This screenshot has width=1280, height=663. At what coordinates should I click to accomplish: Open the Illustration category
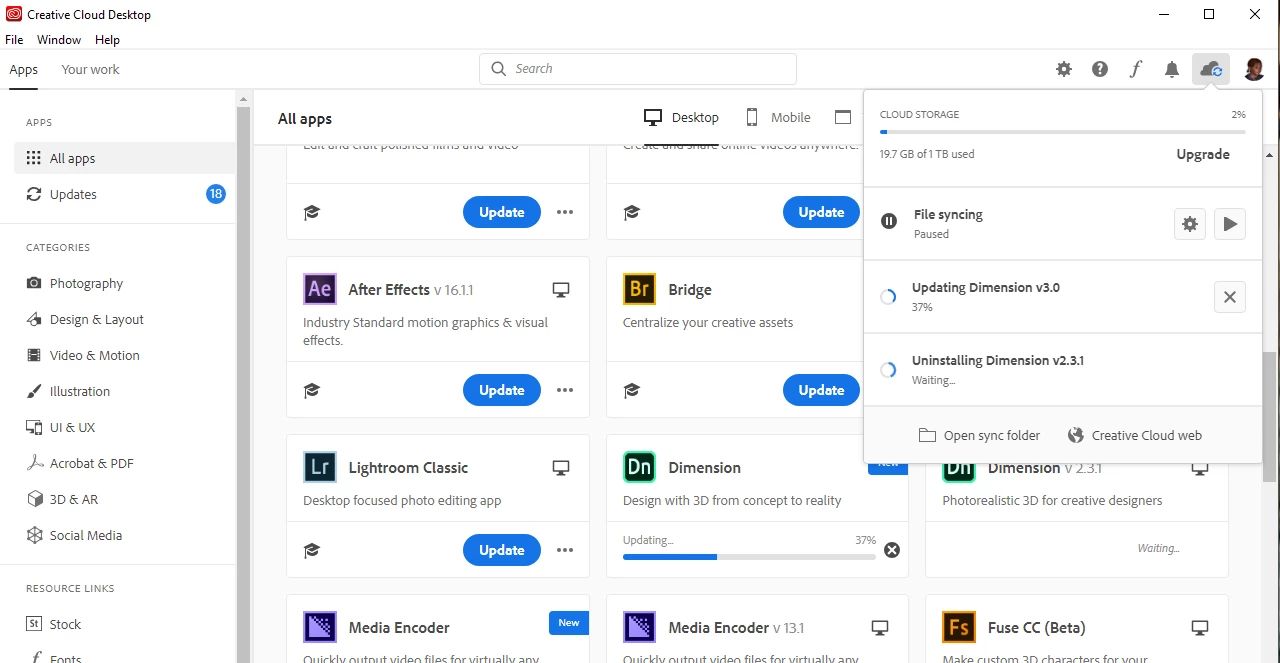(x=67, y=391)
